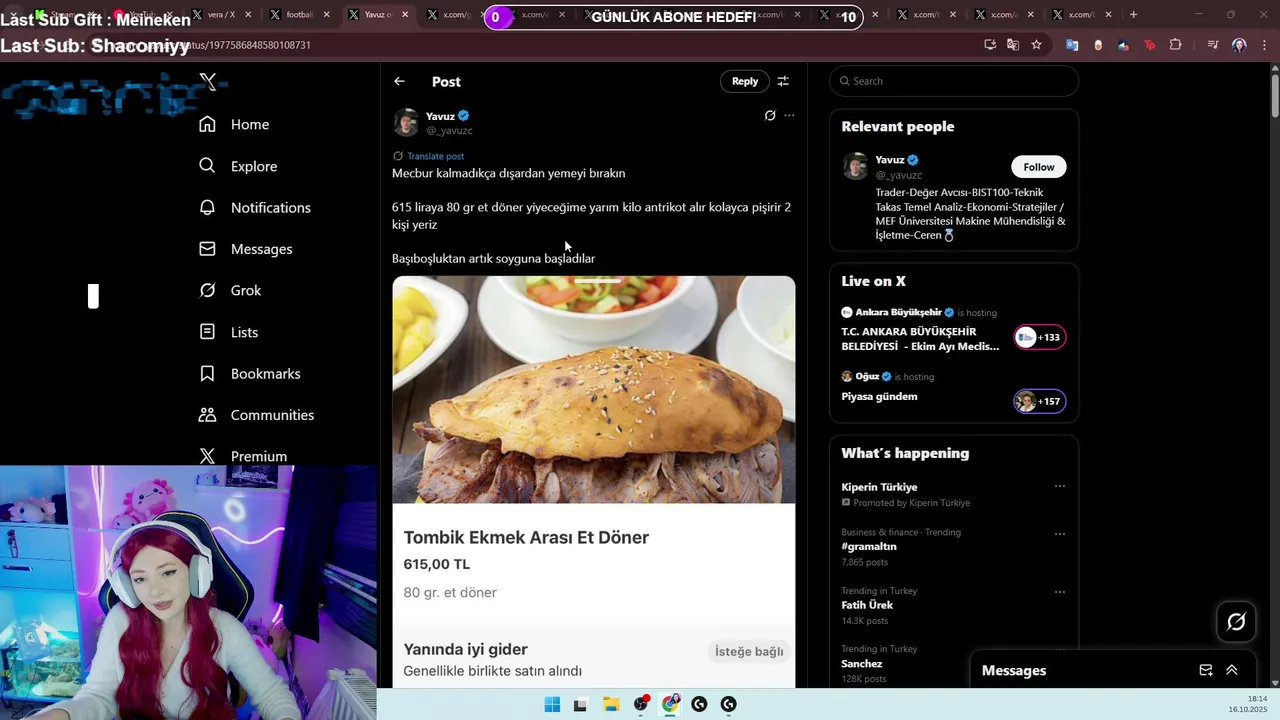Image resolution: width=1280 pixels, height=720 pixels.
Task: Click new message icon in Messages drawer
Action: point(1206,670)
